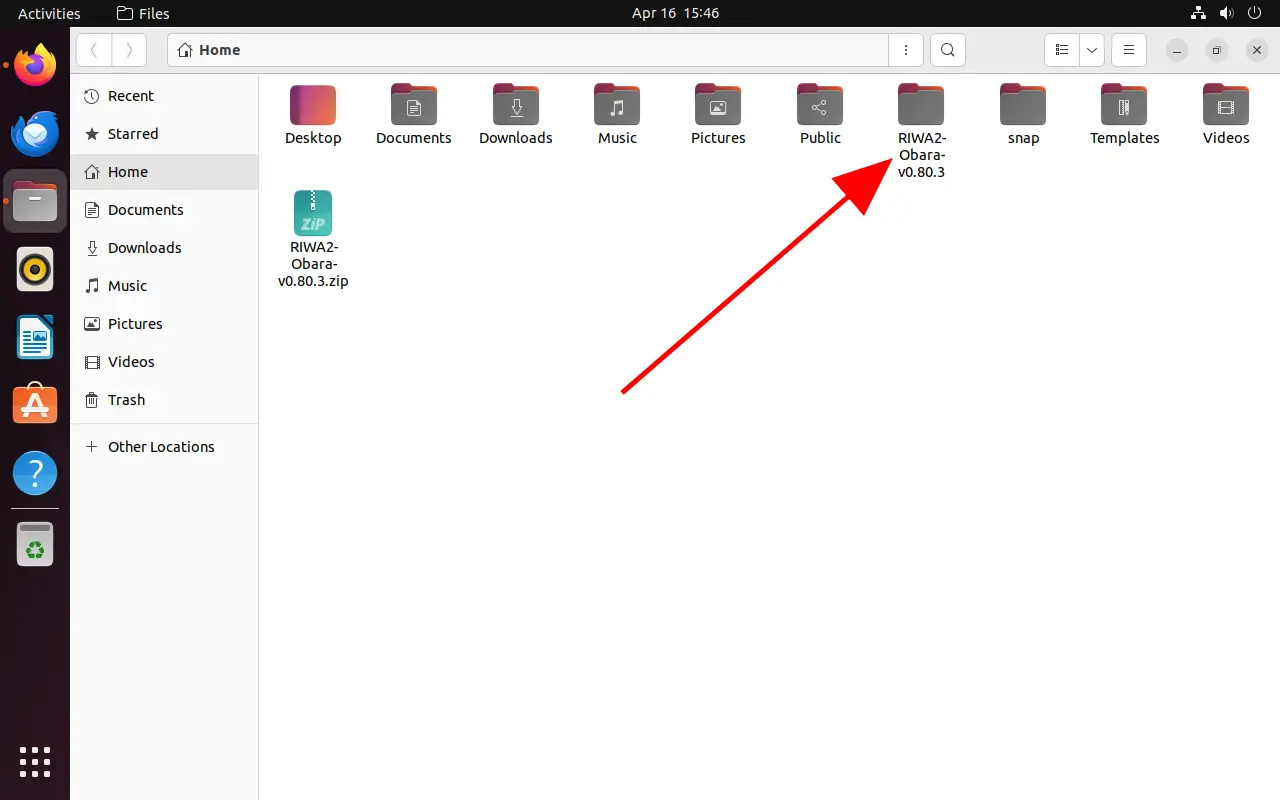The height and width of the screenshot is (800, 1280).
Task: Open the hamburger main menu
Action: pyautogui.click(x=1129, y=50)
